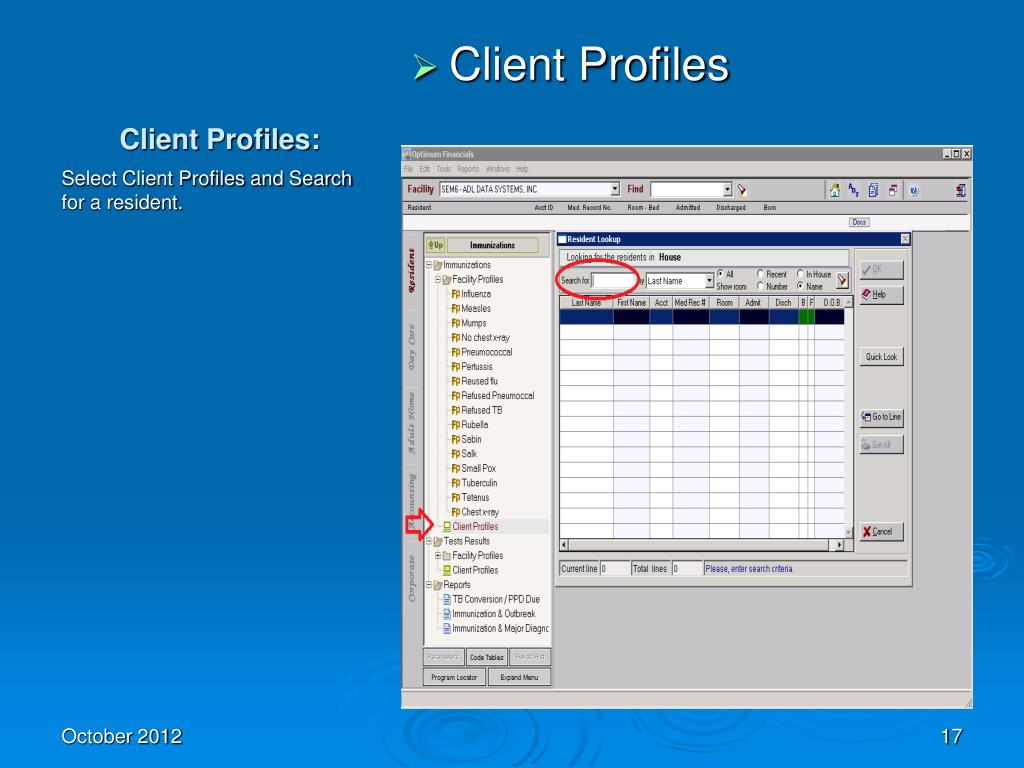Select the Number radio button
This screenshot has width=1024, height=768.
pos(760,286)
